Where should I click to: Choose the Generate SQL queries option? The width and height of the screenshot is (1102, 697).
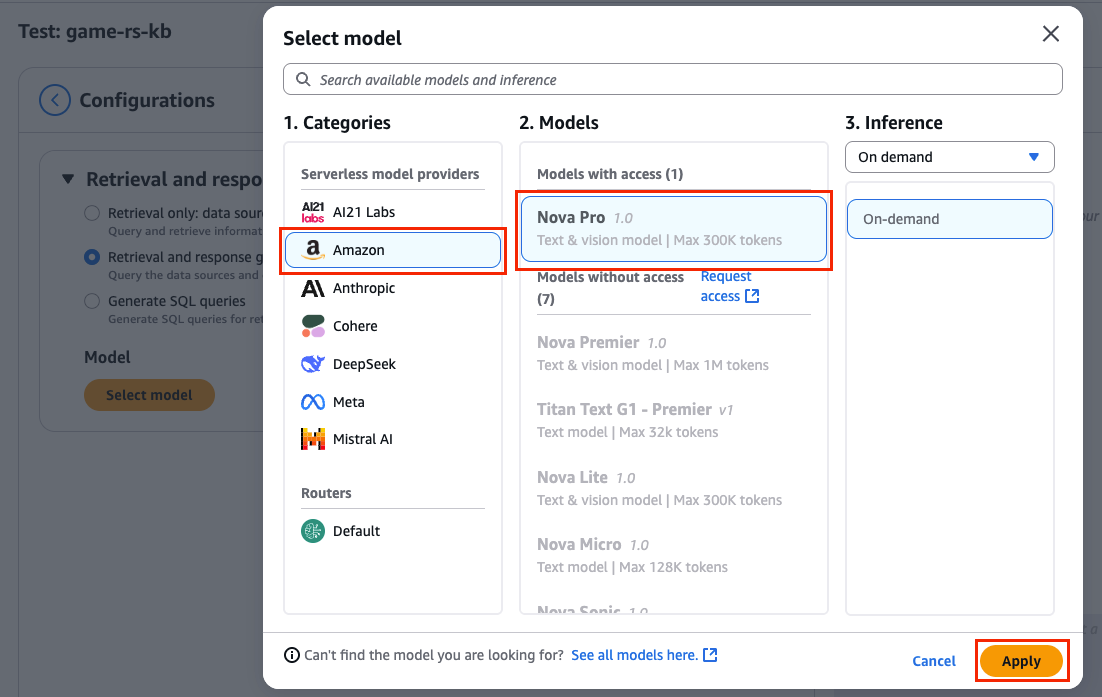[91, 300]
